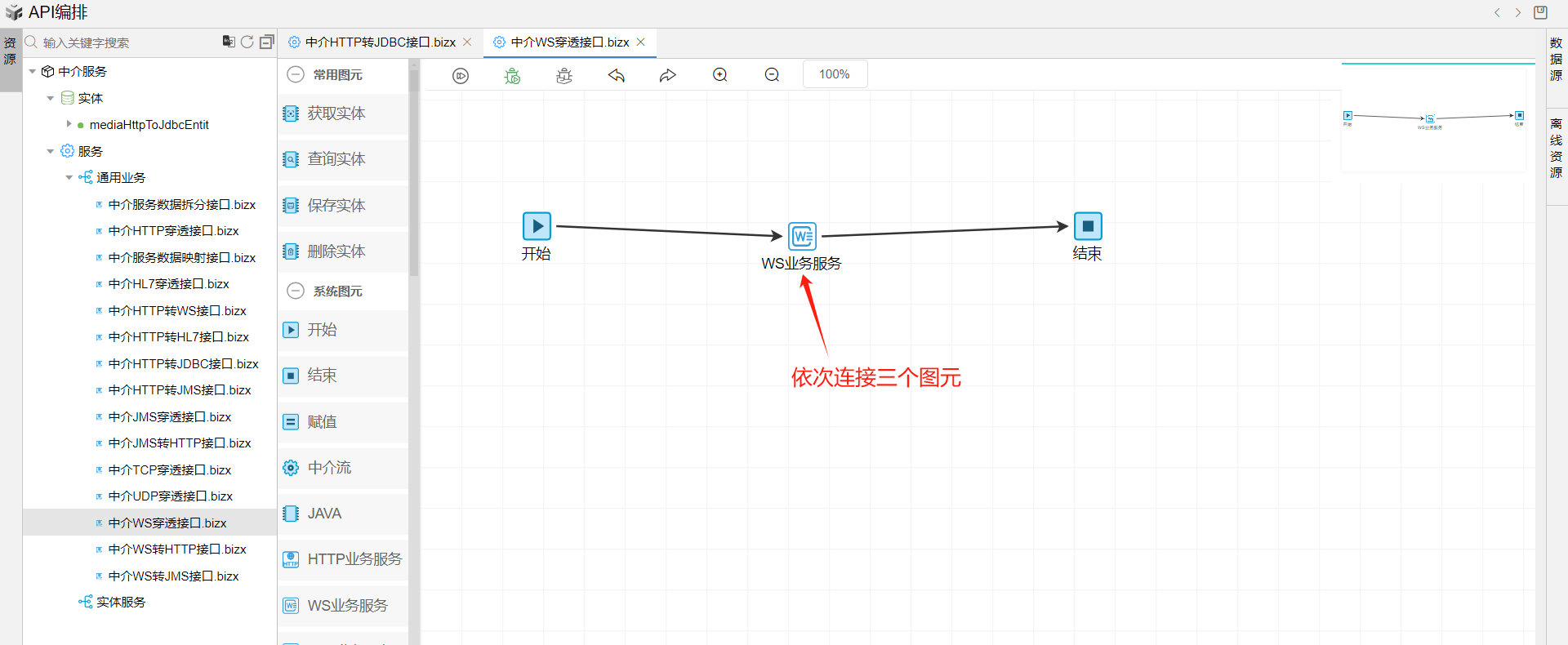The image size is (1568, 645).
Task: Collapse the 中介服务 tree node
Action: [x=33, y=72]
